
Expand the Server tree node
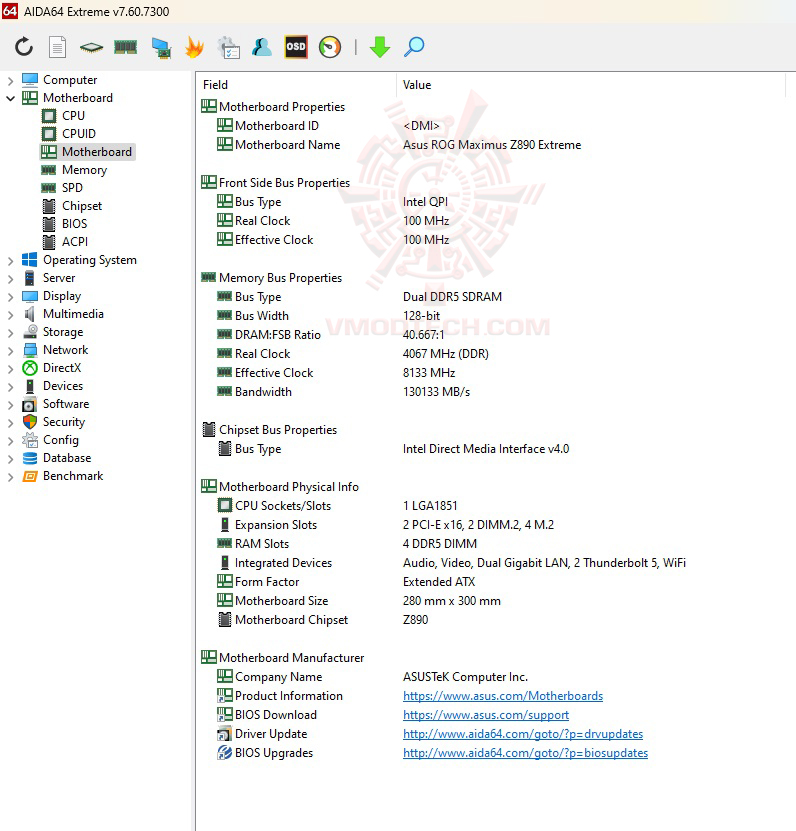pos(10,278)
